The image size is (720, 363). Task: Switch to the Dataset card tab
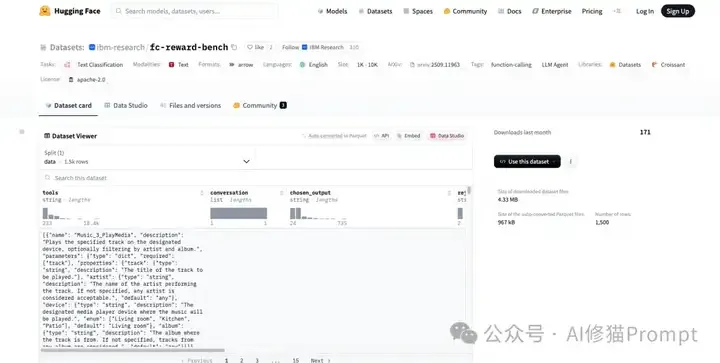pyautogui.click(x=68, y=106)
